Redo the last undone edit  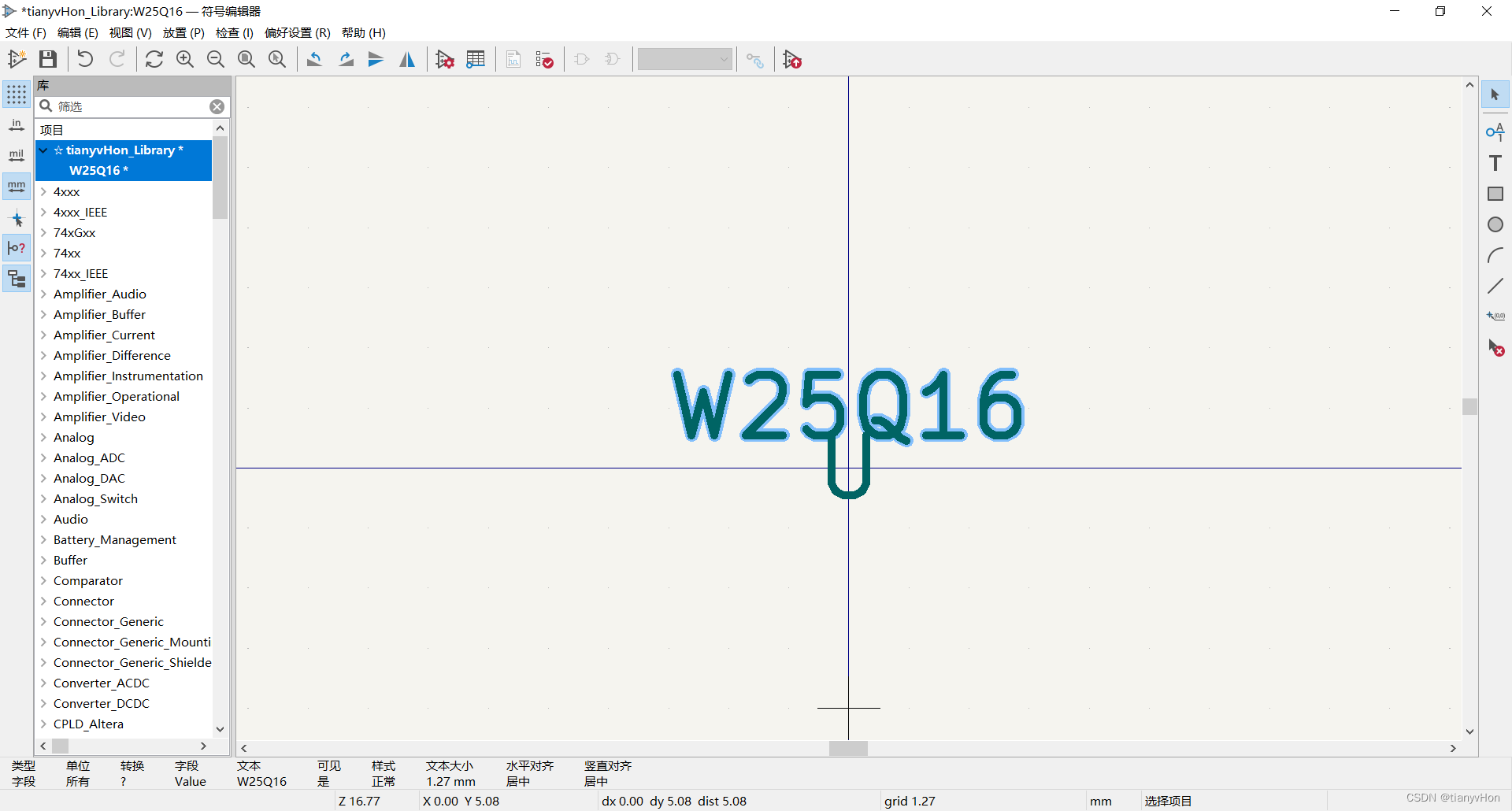coord(117,59)
